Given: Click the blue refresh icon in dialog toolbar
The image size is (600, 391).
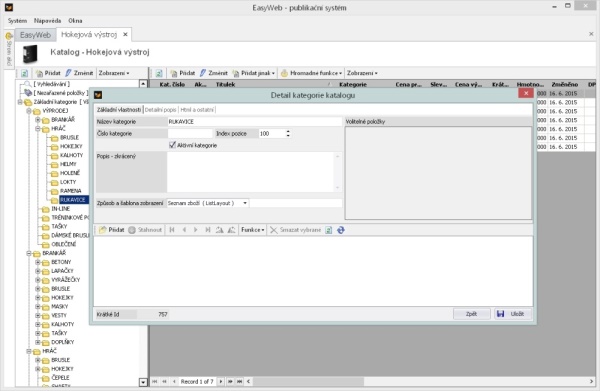Looking at the screenshot, I should click(341, 230).
